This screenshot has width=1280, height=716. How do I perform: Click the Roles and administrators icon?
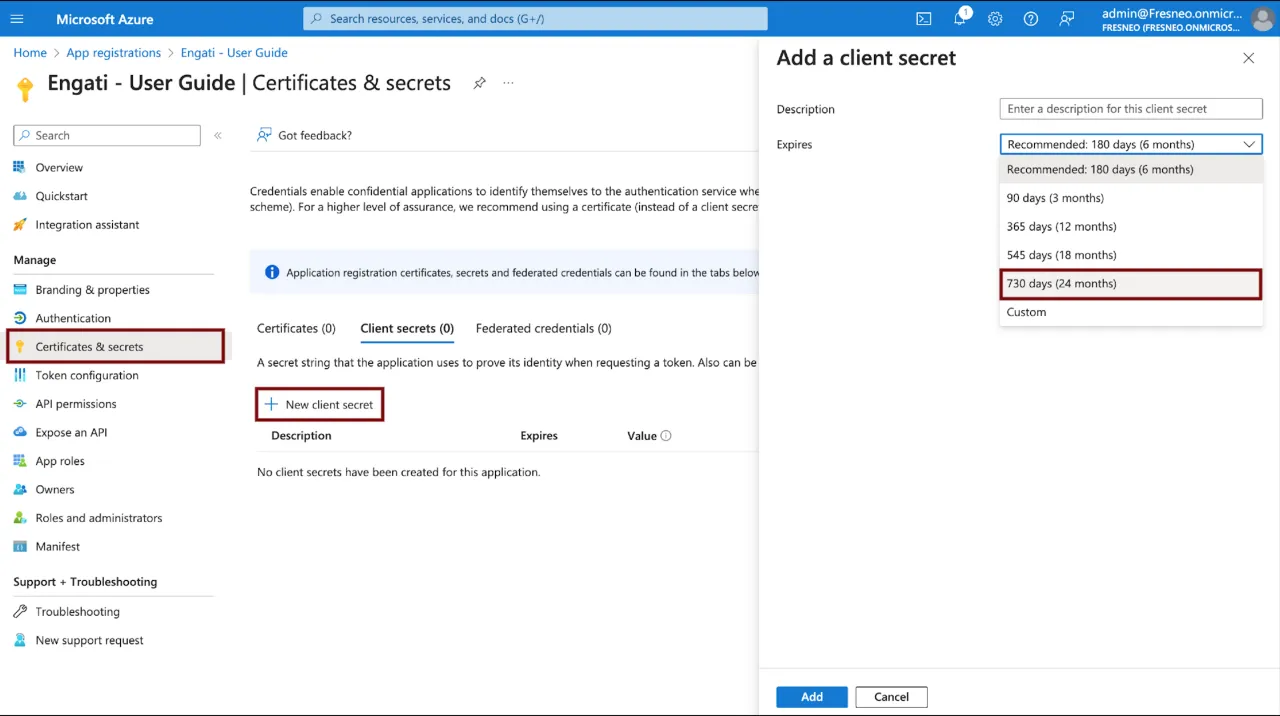pyautogui.click(x=19, y=518)
